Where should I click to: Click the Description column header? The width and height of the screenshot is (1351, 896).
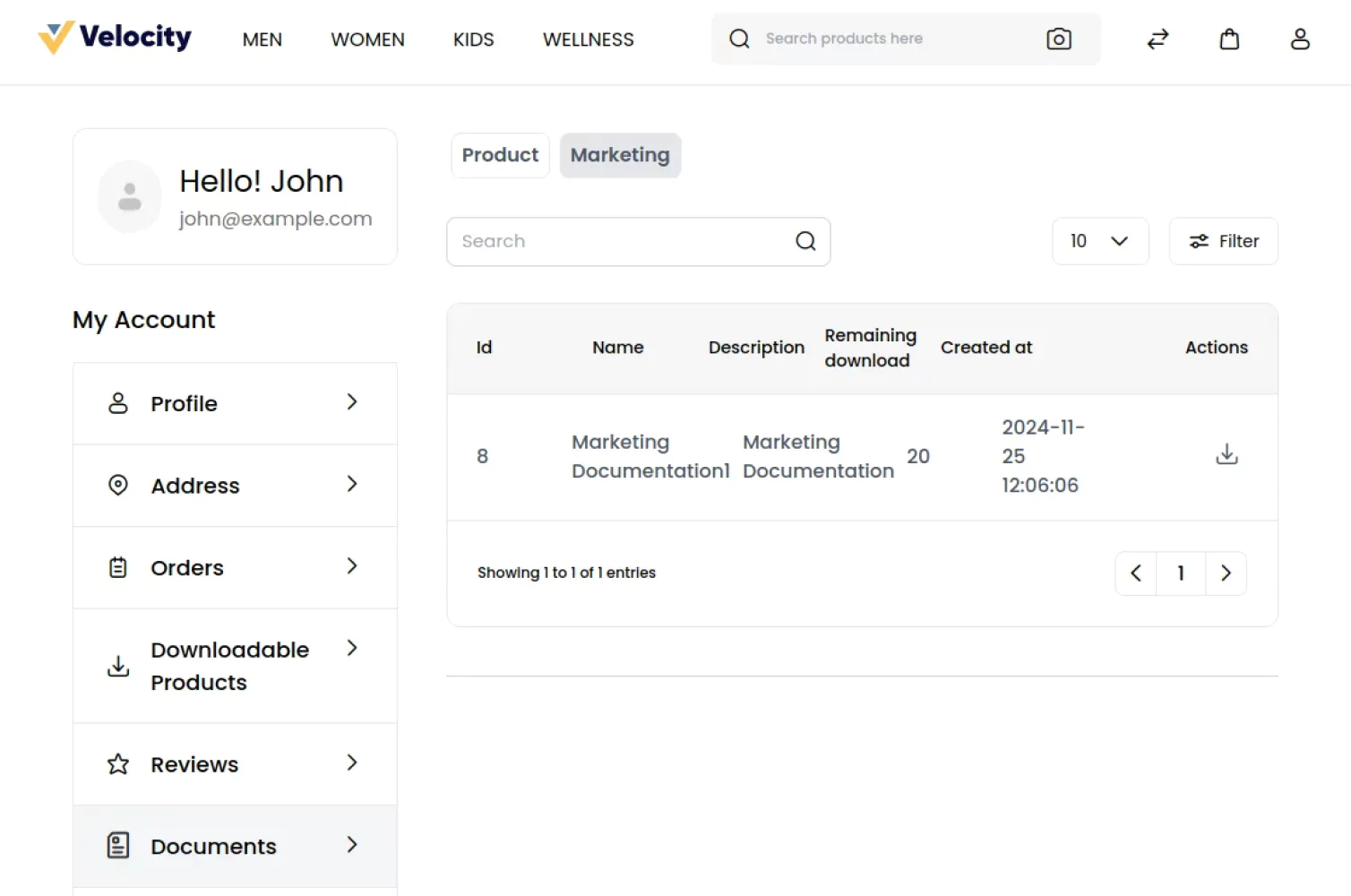coord(756,348)
